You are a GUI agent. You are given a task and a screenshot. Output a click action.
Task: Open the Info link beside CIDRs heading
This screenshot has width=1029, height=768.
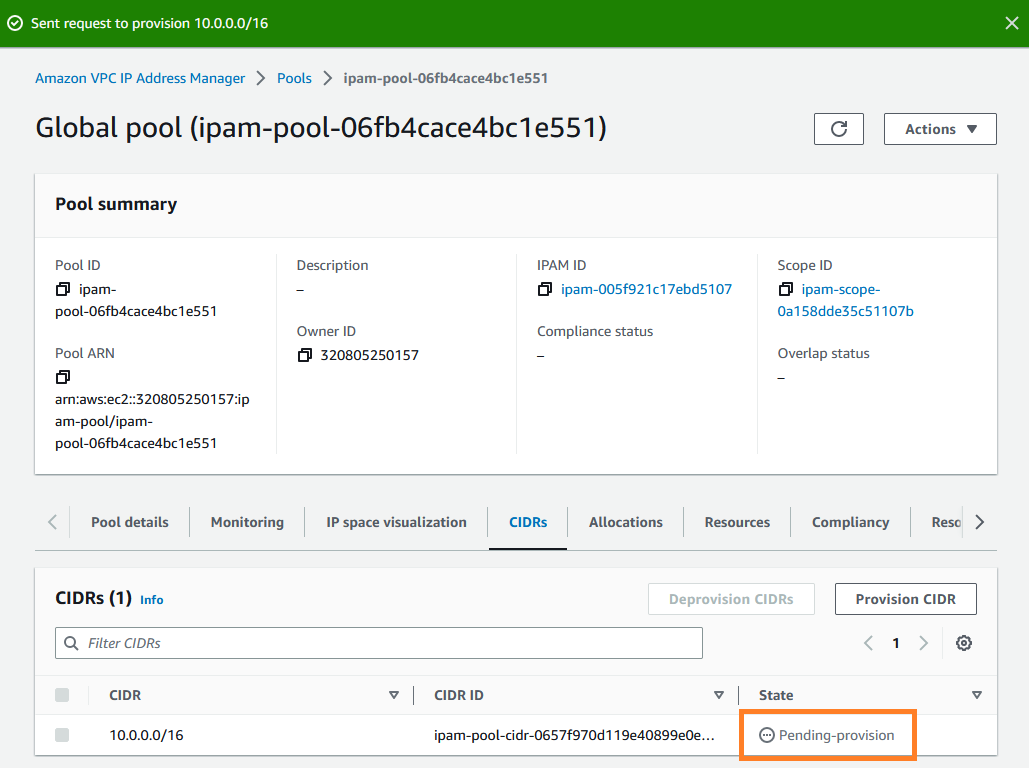tap(151, 600)
